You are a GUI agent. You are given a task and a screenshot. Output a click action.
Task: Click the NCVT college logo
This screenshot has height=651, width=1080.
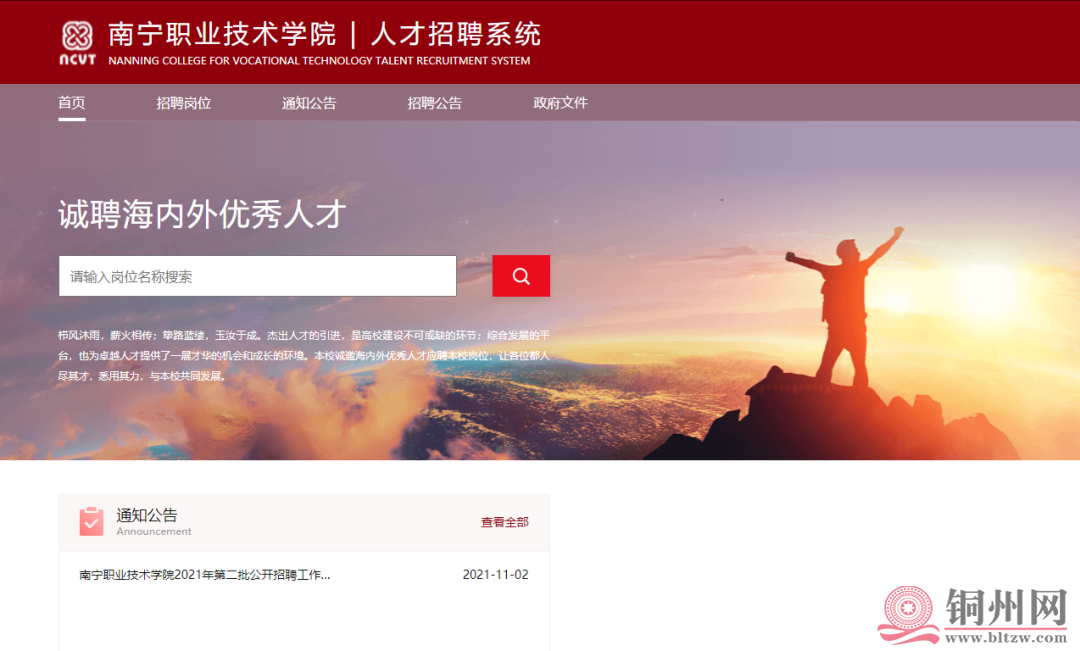click(x=77, y=43)
